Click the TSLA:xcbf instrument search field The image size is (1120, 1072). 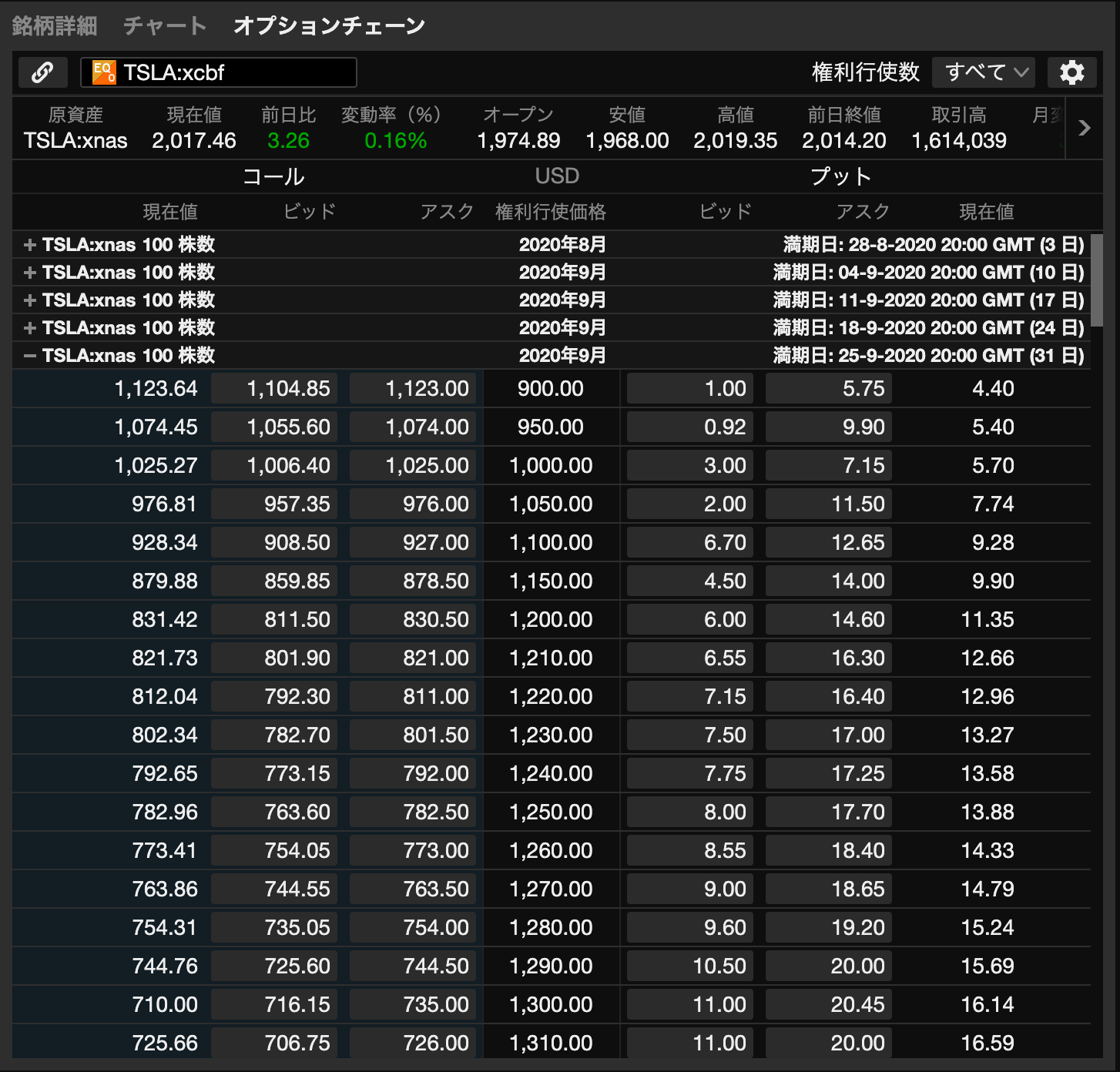coord(219,72)
